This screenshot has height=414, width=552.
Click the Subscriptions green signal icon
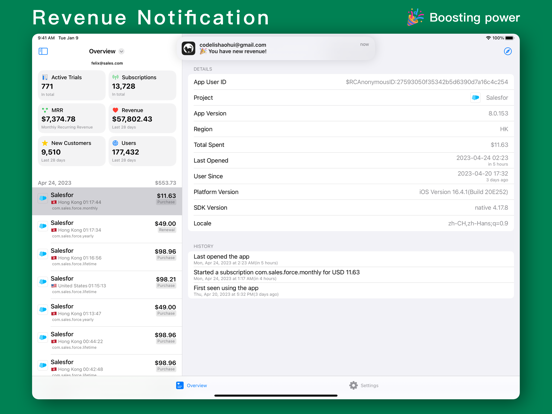click(115, 77)
